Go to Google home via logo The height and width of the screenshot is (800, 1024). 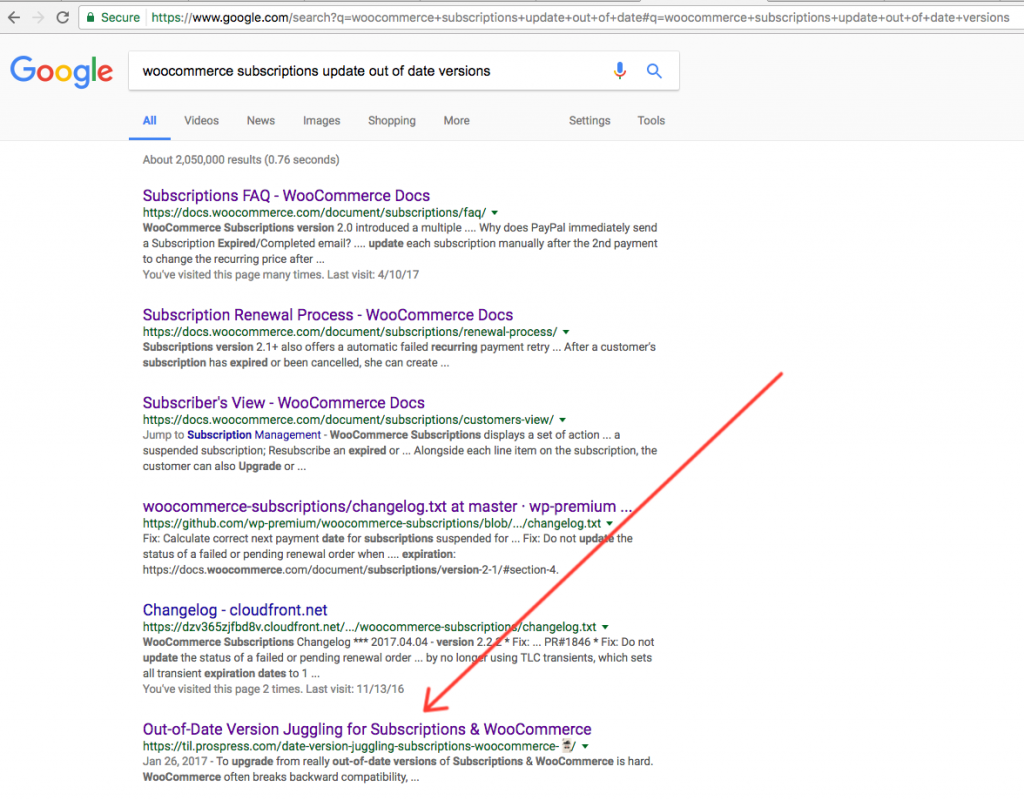coord(61,71)
